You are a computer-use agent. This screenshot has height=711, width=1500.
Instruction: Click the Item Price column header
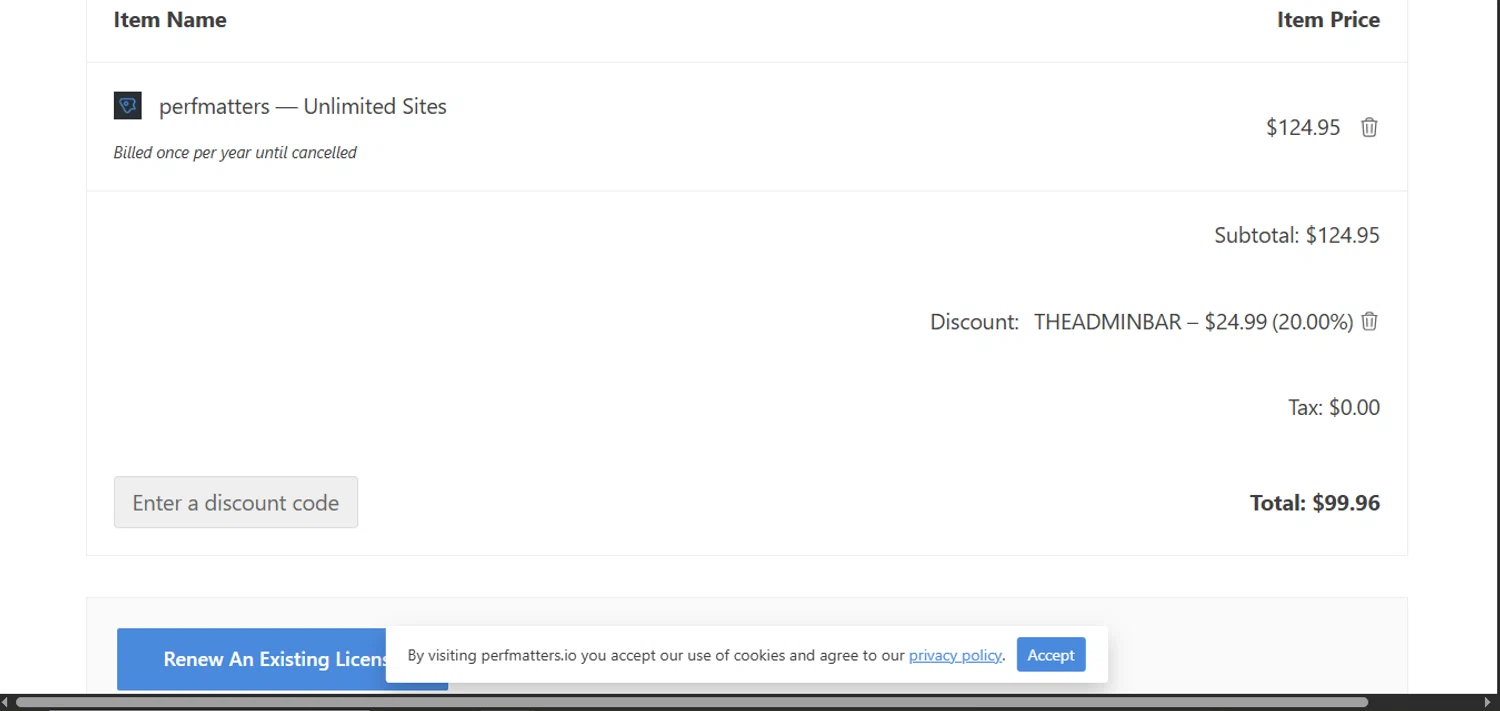[x=1328, y=20]
